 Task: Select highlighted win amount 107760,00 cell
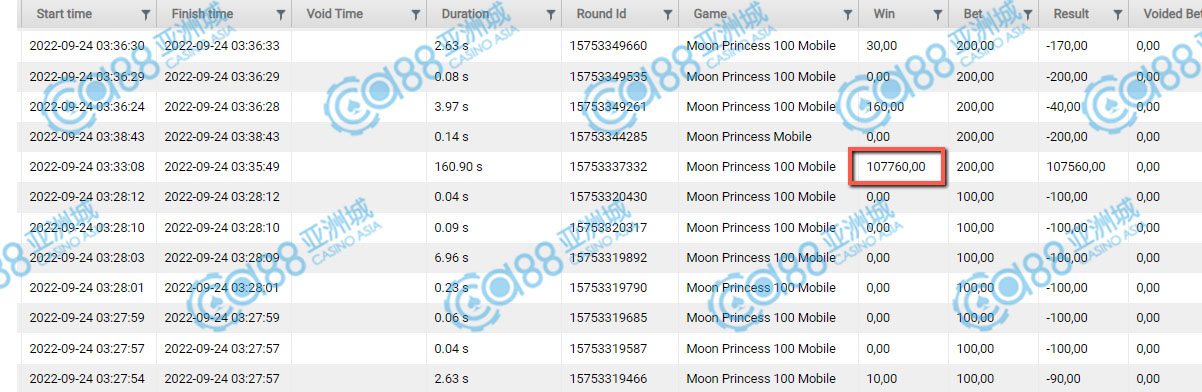898,167
